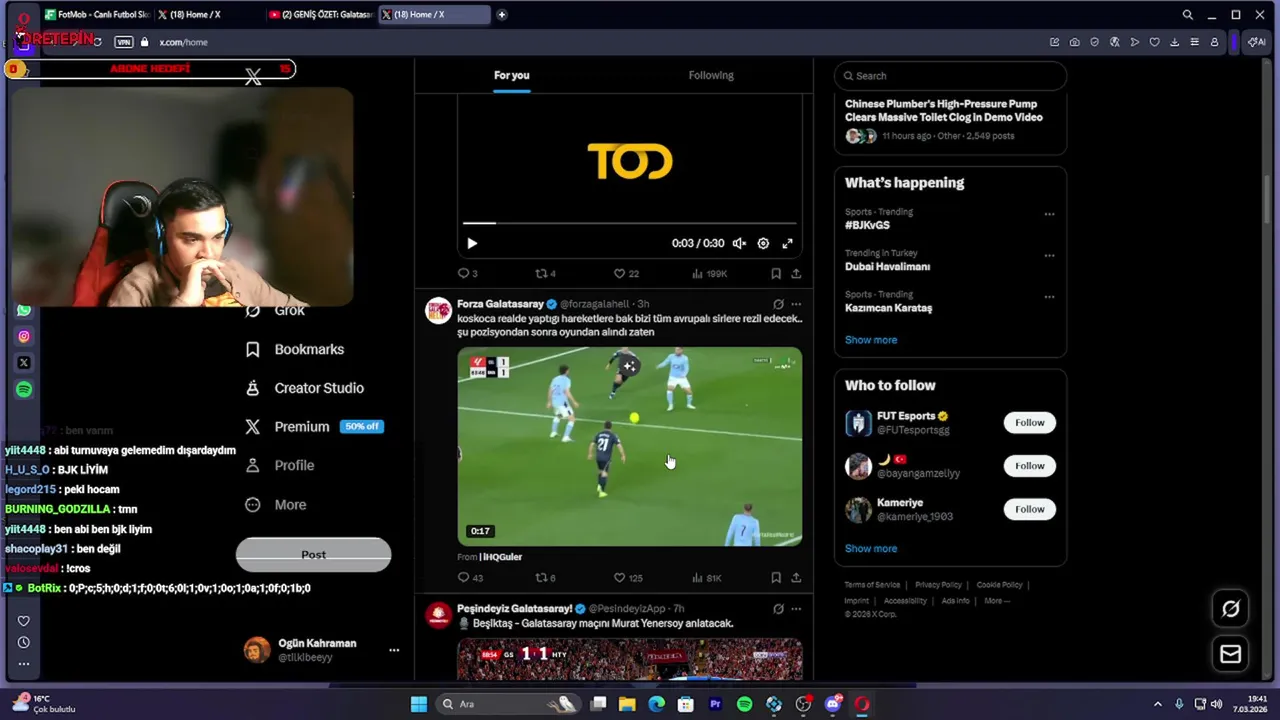Open Forza Galatasaray post more options

point(796,304)
